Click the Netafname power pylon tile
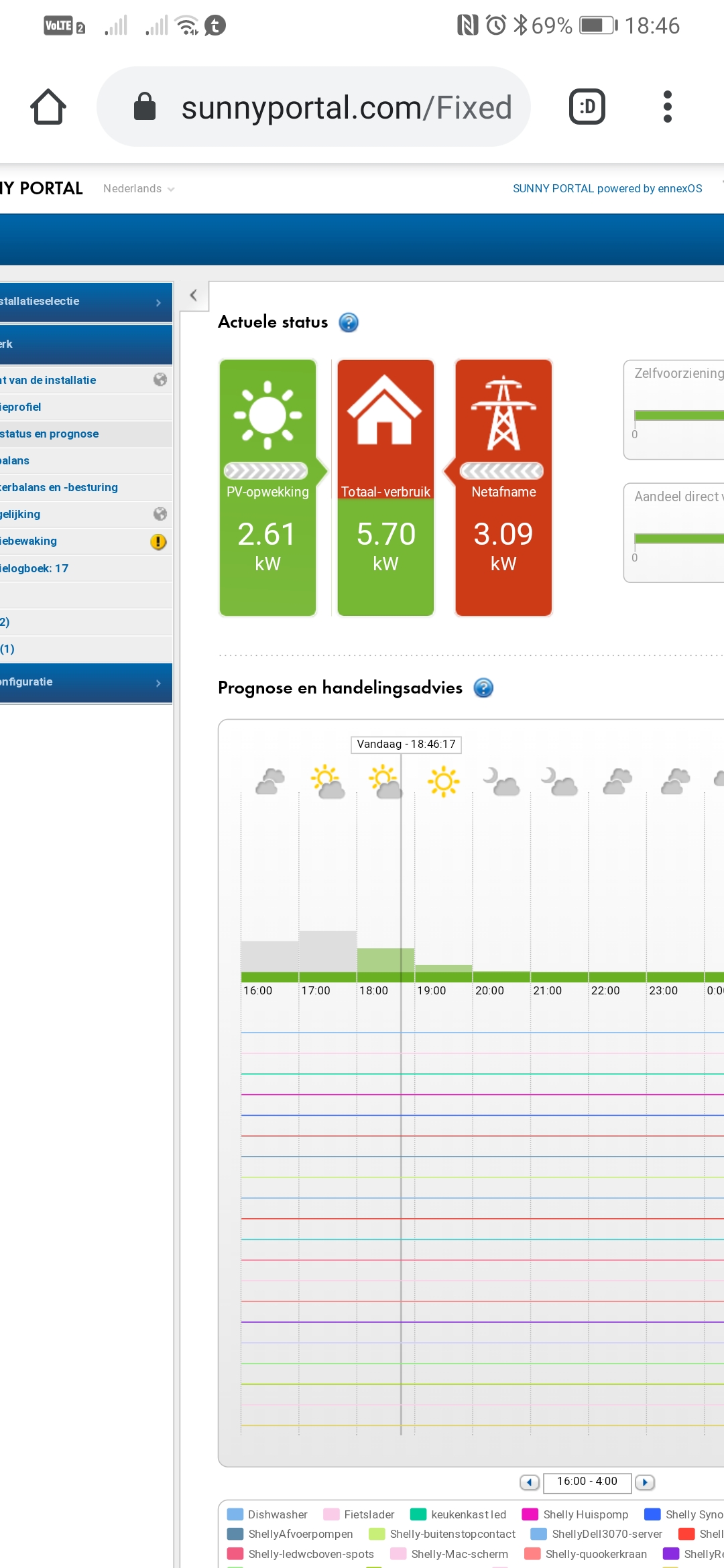Screen dimensions: 724x1568 tap(503, 487)
